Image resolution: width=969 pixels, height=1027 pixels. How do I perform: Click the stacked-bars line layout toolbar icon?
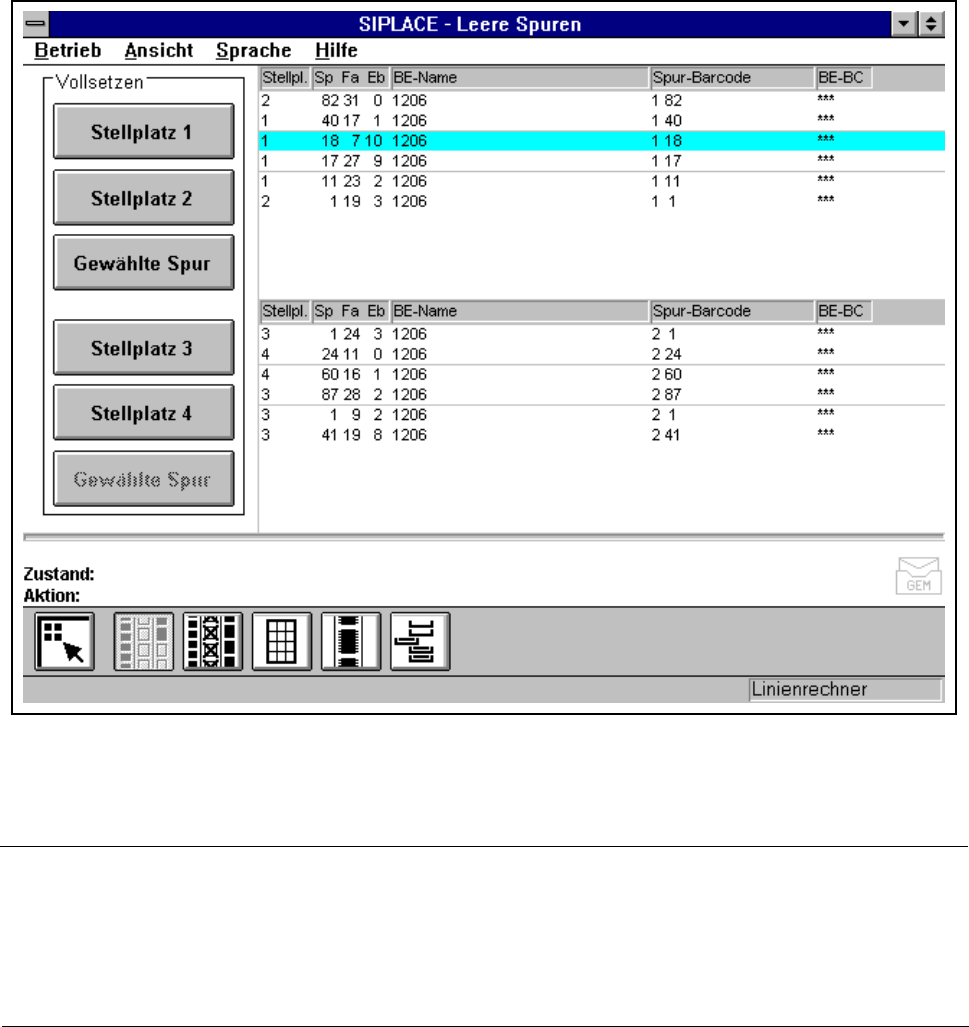(420, 641)
